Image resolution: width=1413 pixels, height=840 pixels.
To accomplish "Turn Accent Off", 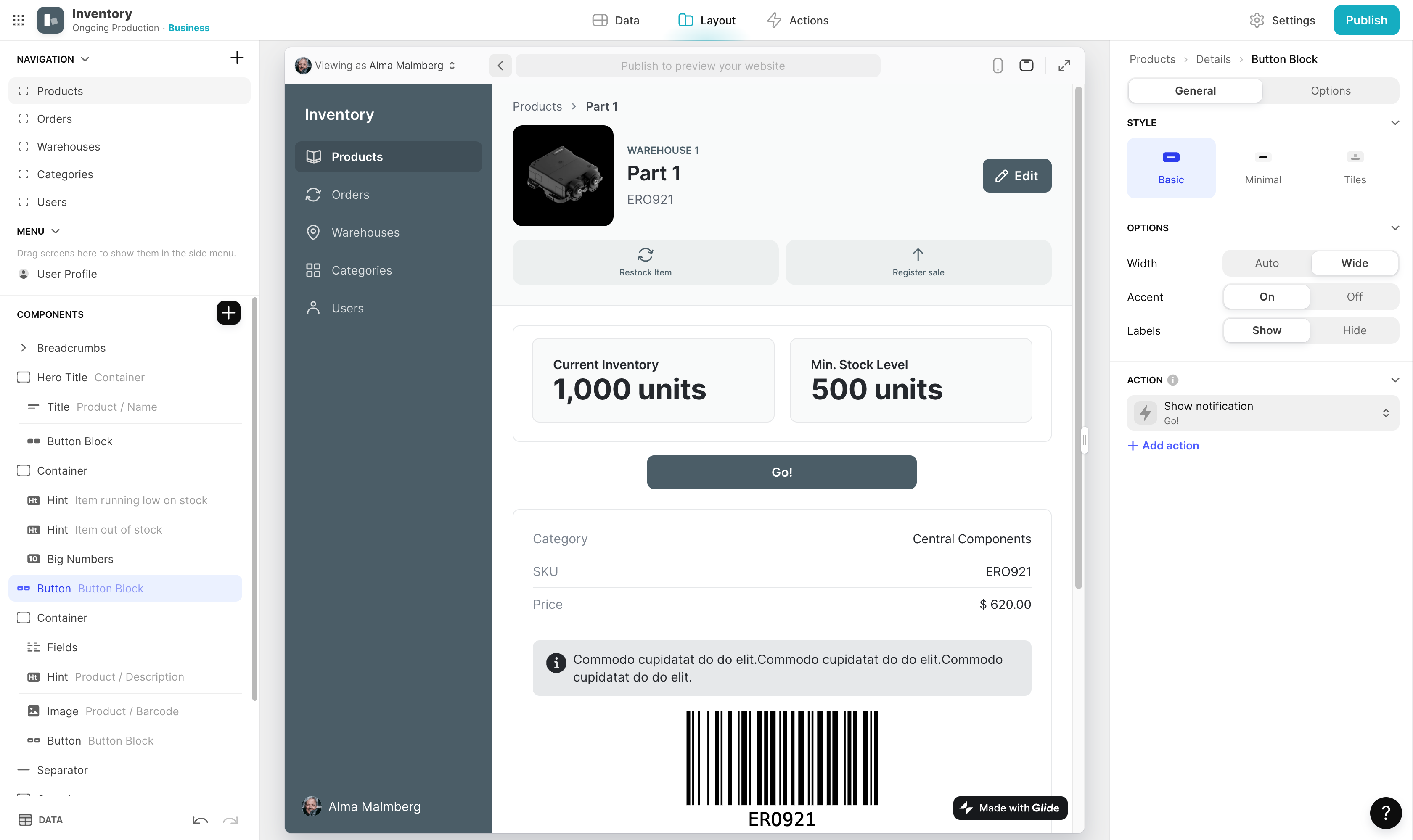I will pos(1354,296).
